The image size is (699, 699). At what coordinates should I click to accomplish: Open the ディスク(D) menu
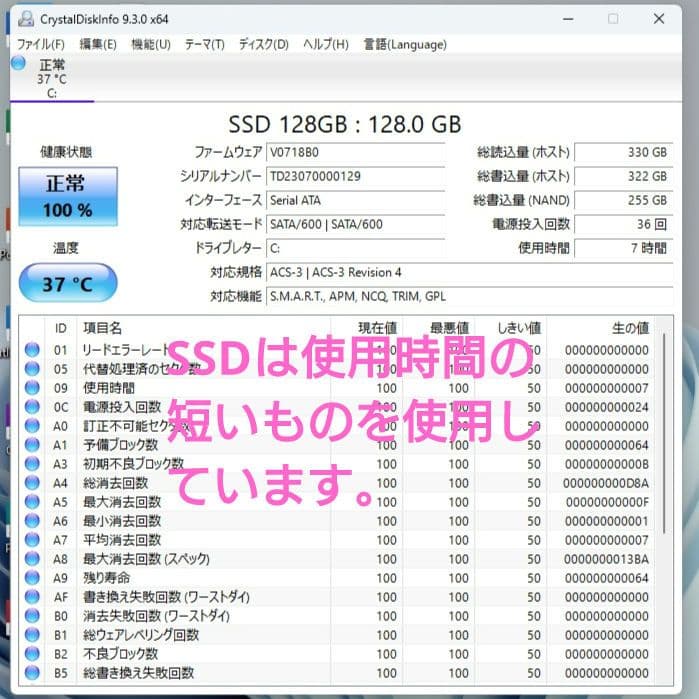(x=264, y=44)
